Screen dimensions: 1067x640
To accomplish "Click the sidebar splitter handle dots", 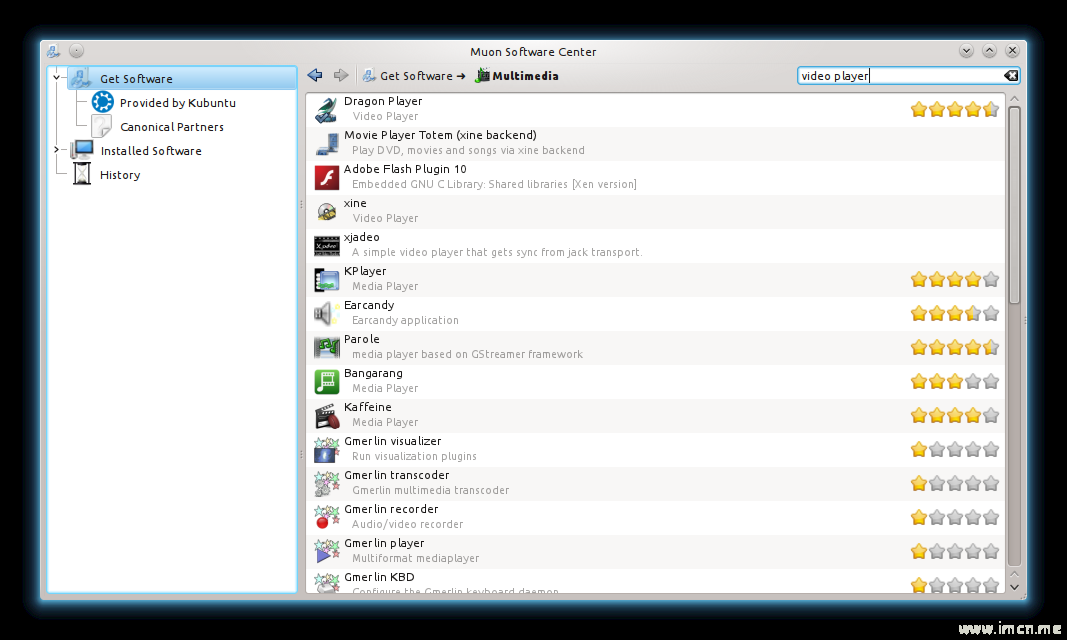I will click(301, 204).
